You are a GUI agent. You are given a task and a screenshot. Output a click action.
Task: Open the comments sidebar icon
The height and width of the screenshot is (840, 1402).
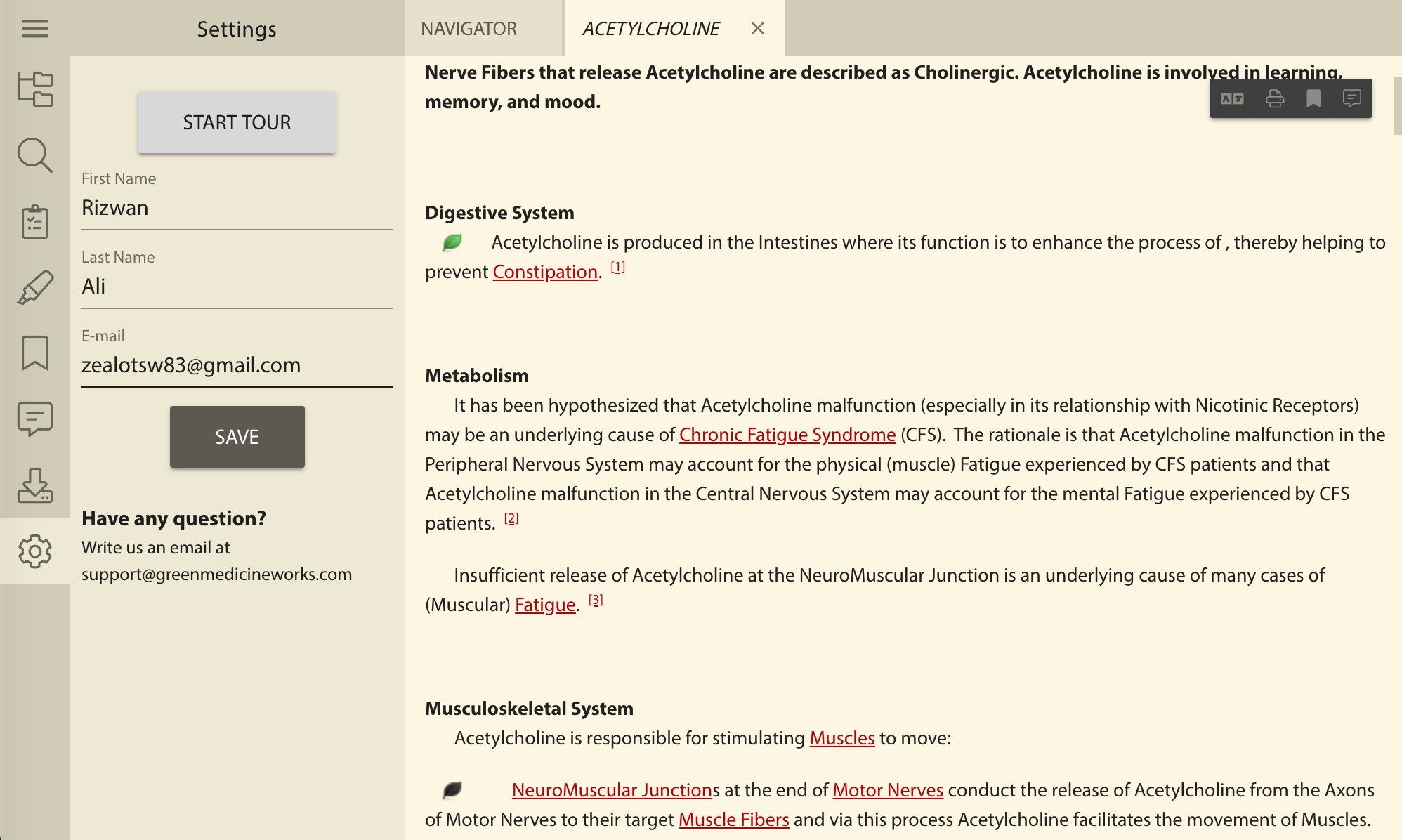(34, 419)
